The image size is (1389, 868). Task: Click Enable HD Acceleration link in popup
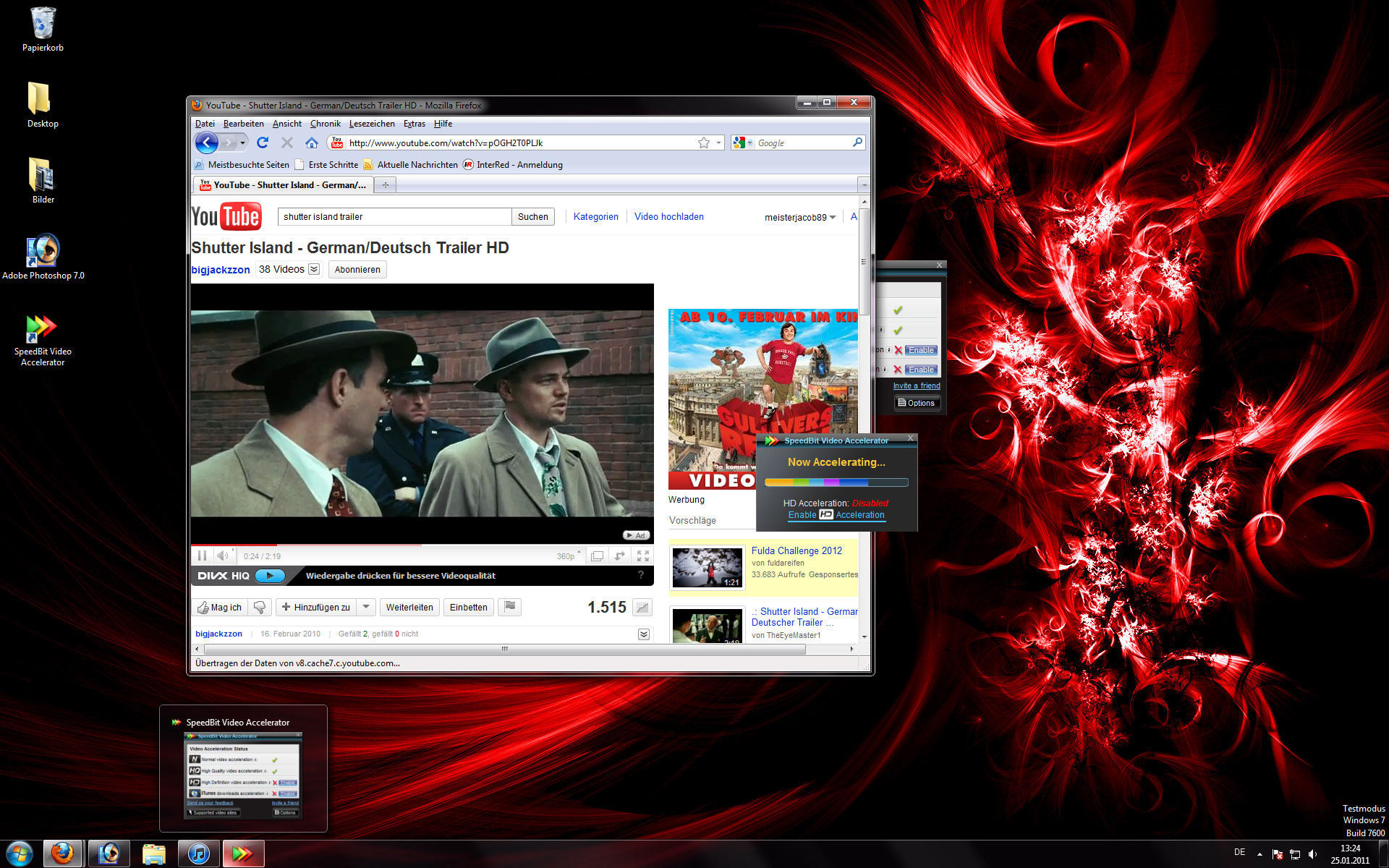pyautogui.click(x=836, y=515)
